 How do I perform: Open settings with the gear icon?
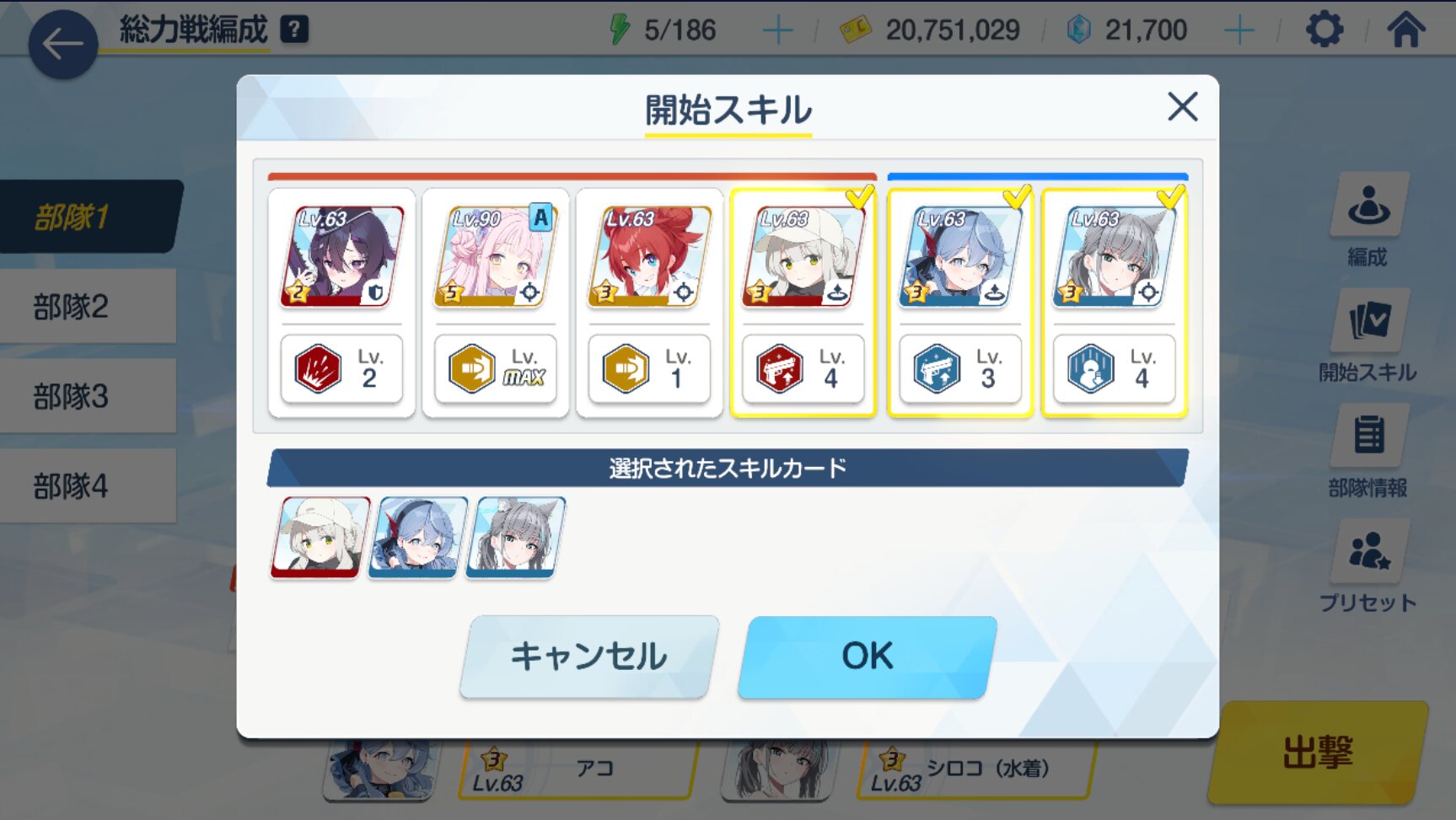click(1324, 30)
